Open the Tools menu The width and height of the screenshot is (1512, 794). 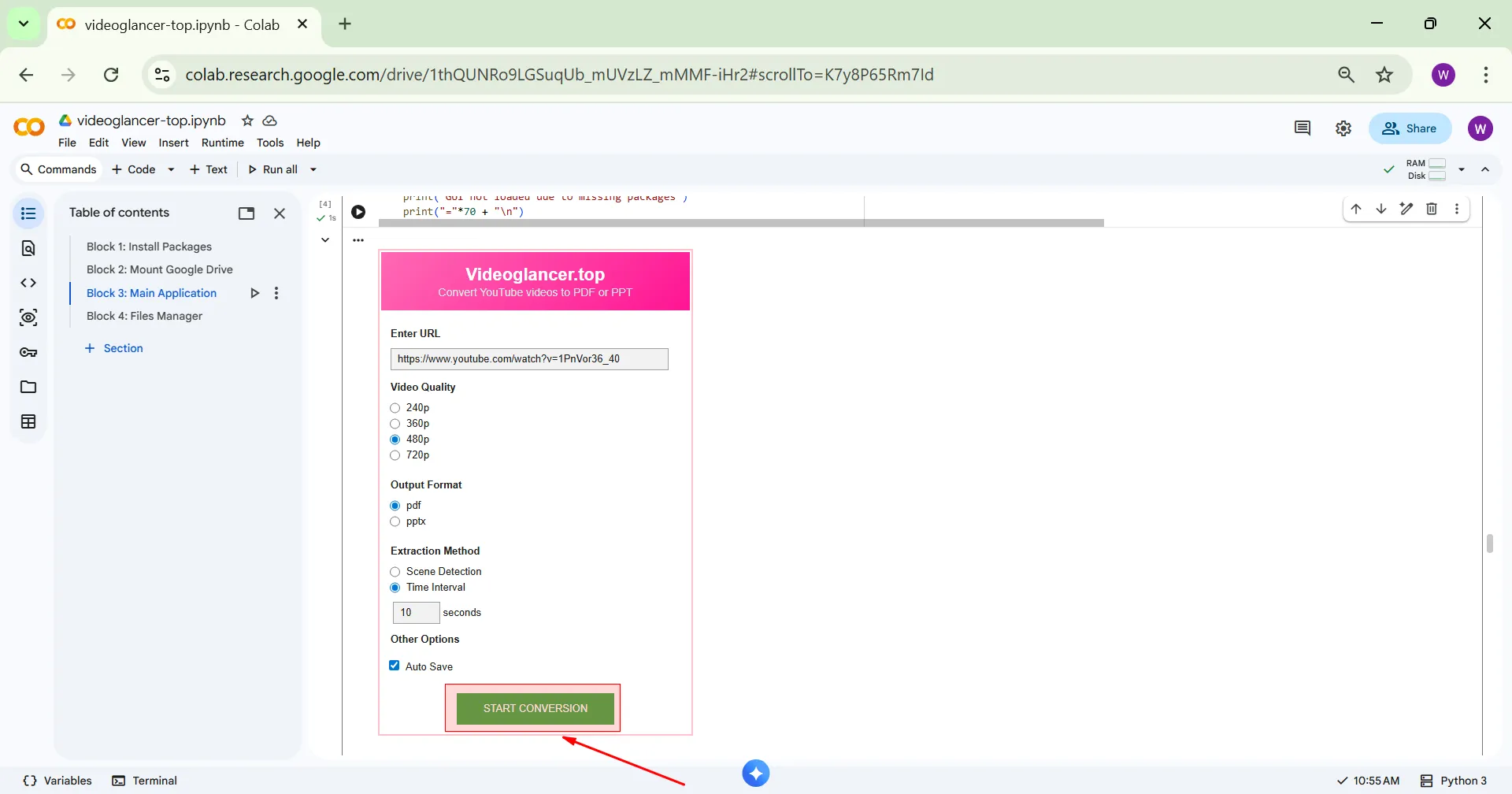(x=270, y=143)
